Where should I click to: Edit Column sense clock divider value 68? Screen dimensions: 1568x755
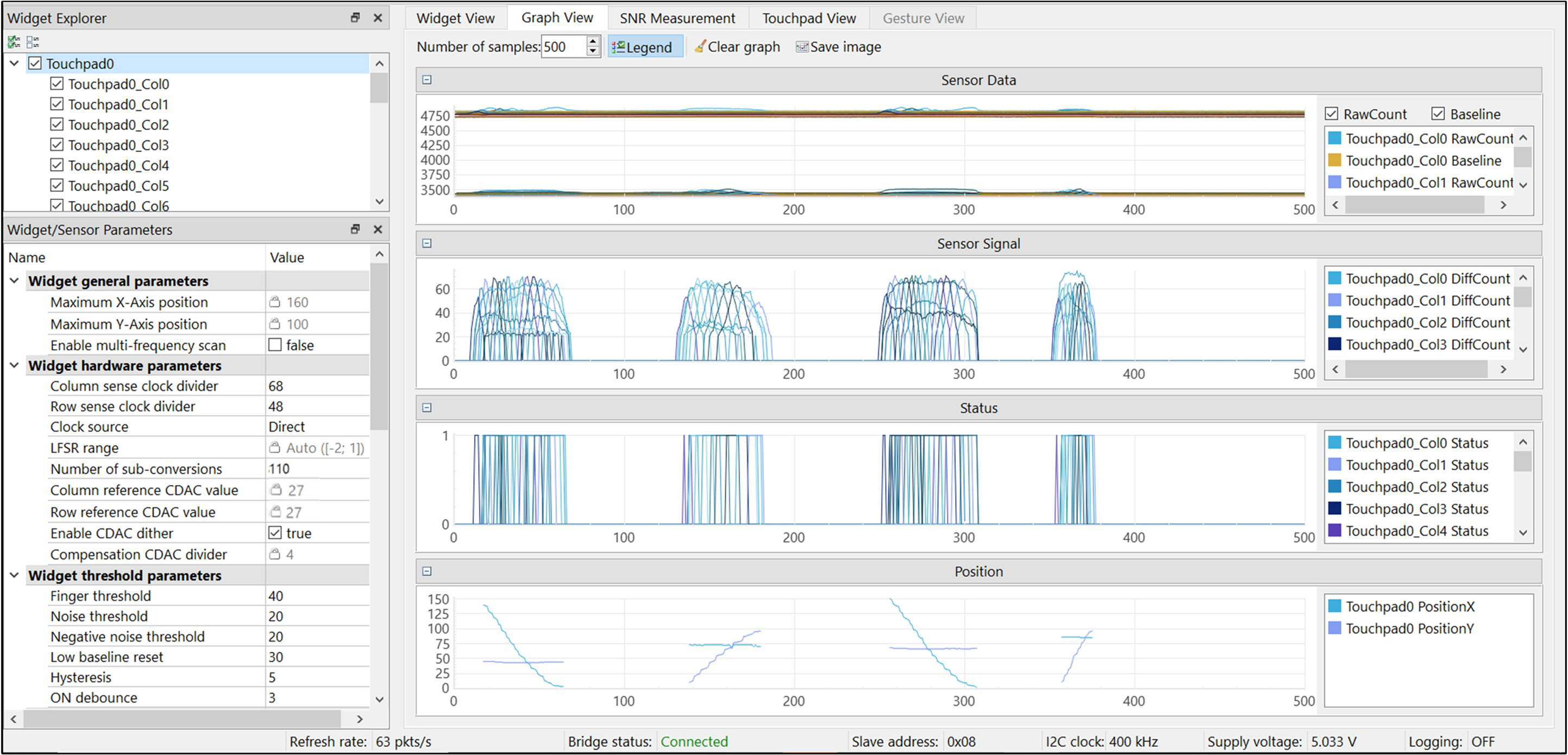pos(317,386)
